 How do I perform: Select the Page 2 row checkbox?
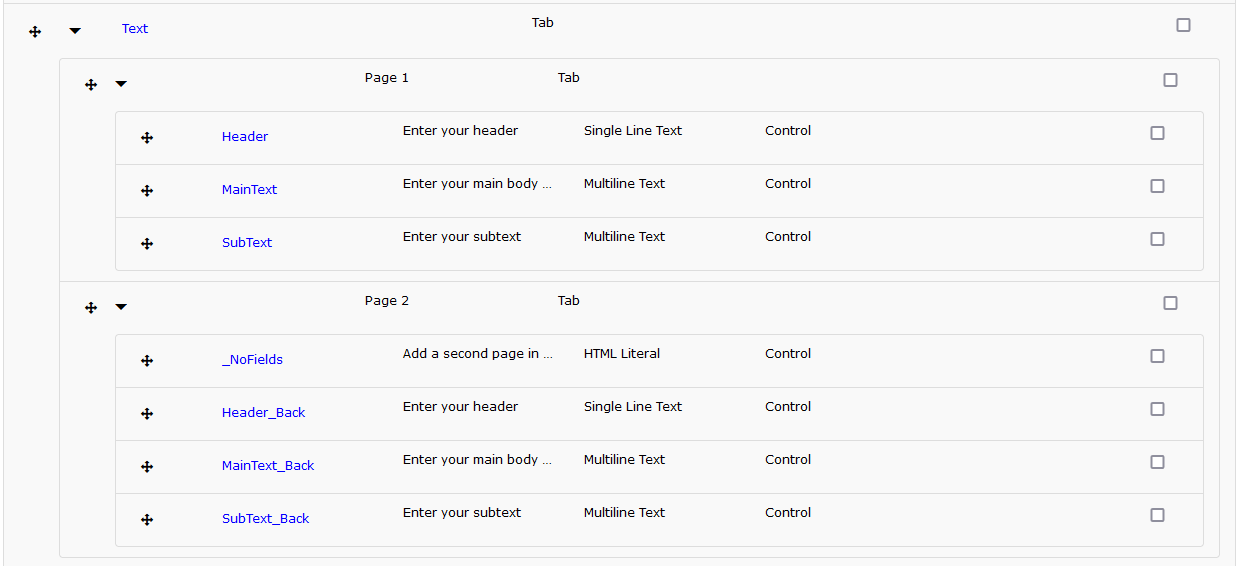click(1170, 303)
